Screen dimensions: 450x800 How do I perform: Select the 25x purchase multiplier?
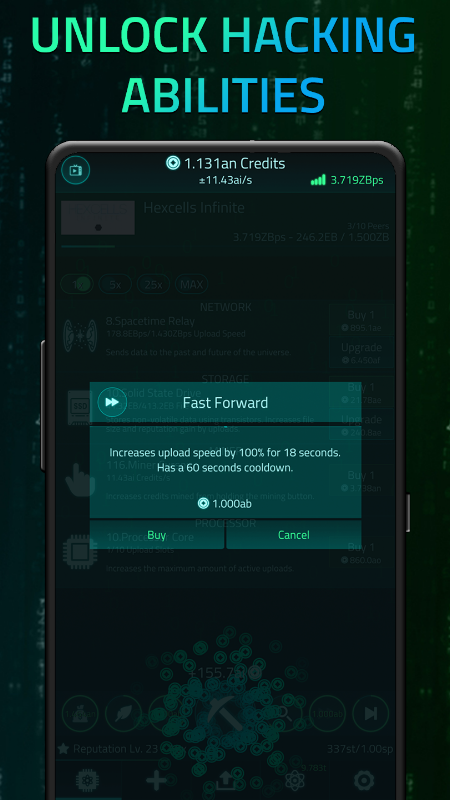[154, 284]
